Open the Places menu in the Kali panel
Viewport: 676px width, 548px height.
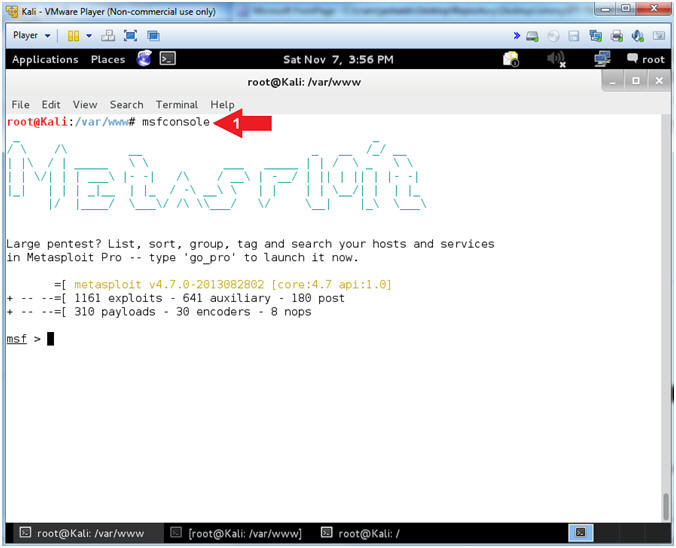tap(108, 59)
